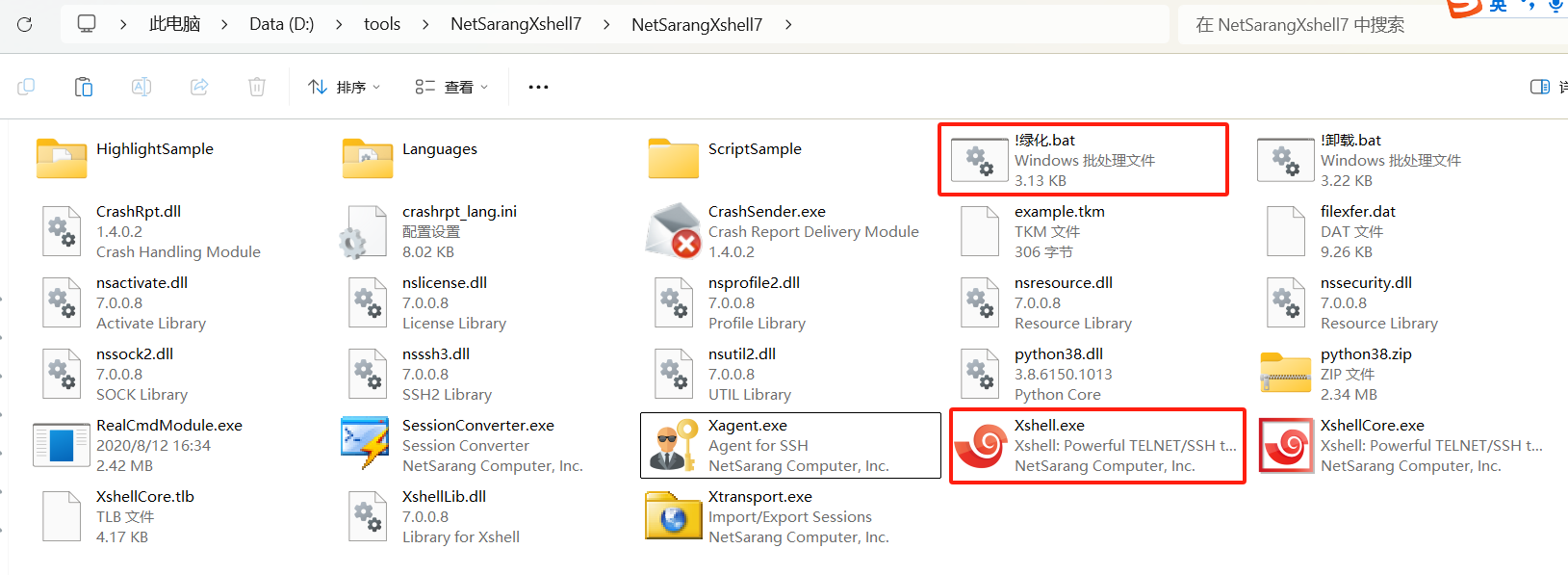Click the Paste icon in the toolbar
The image size is (1568, 575).
(84, 87)
